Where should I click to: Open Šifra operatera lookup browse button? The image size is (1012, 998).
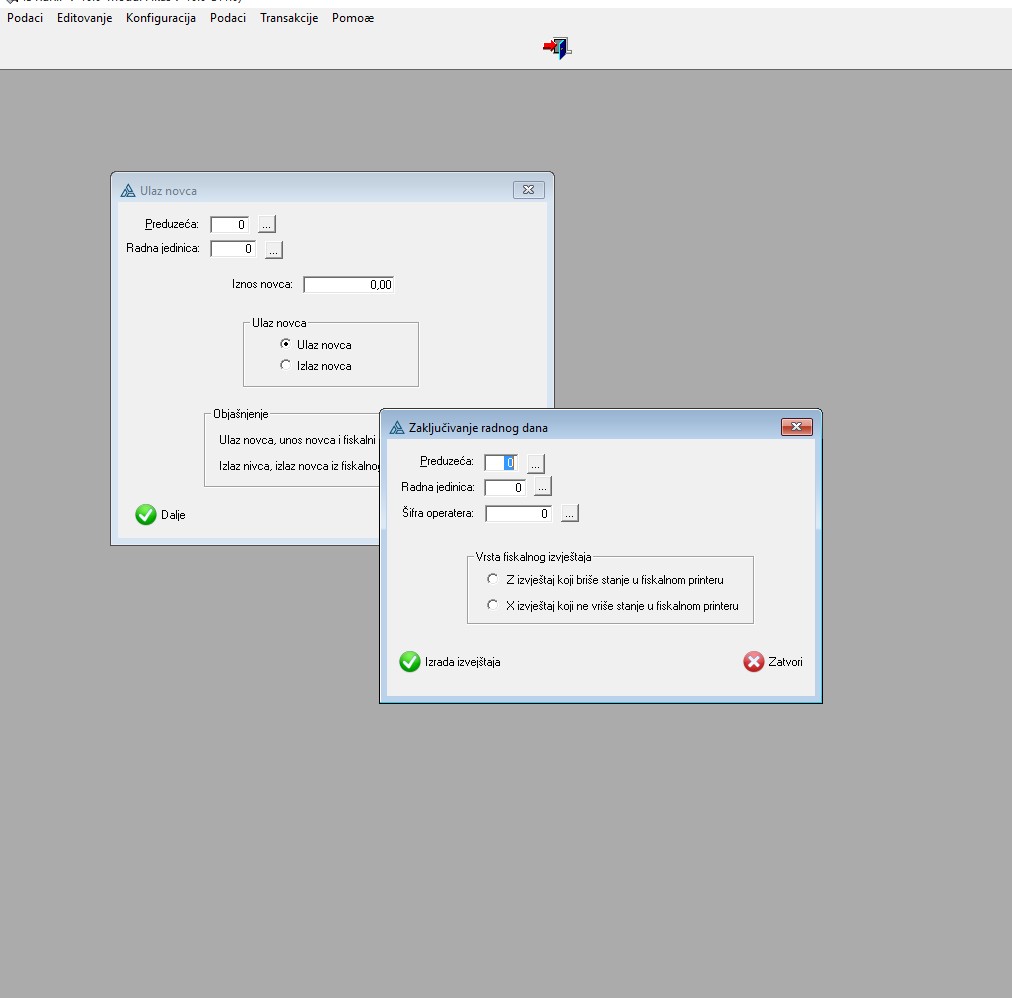click(570, 514)
